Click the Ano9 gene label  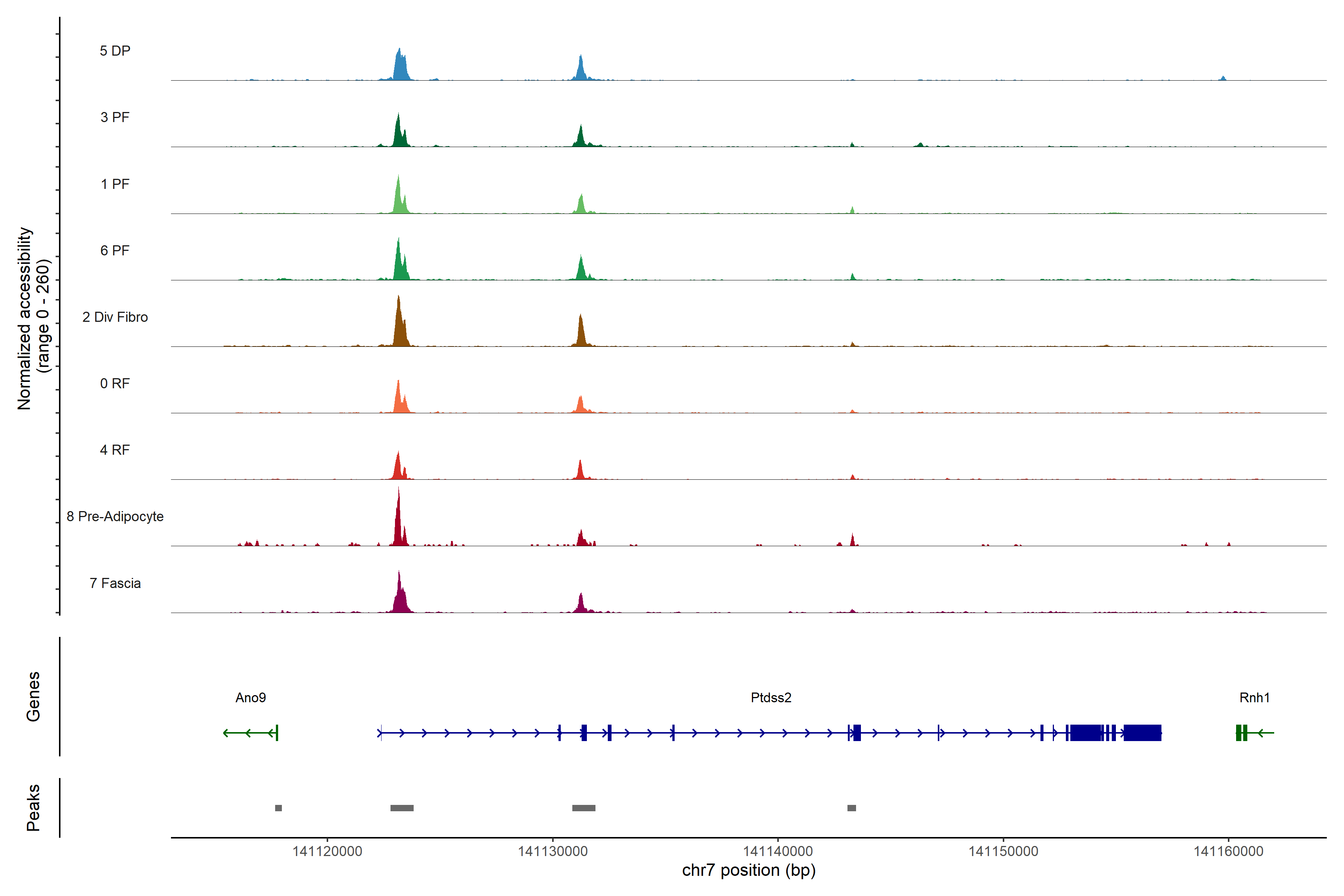pos(250,698)
